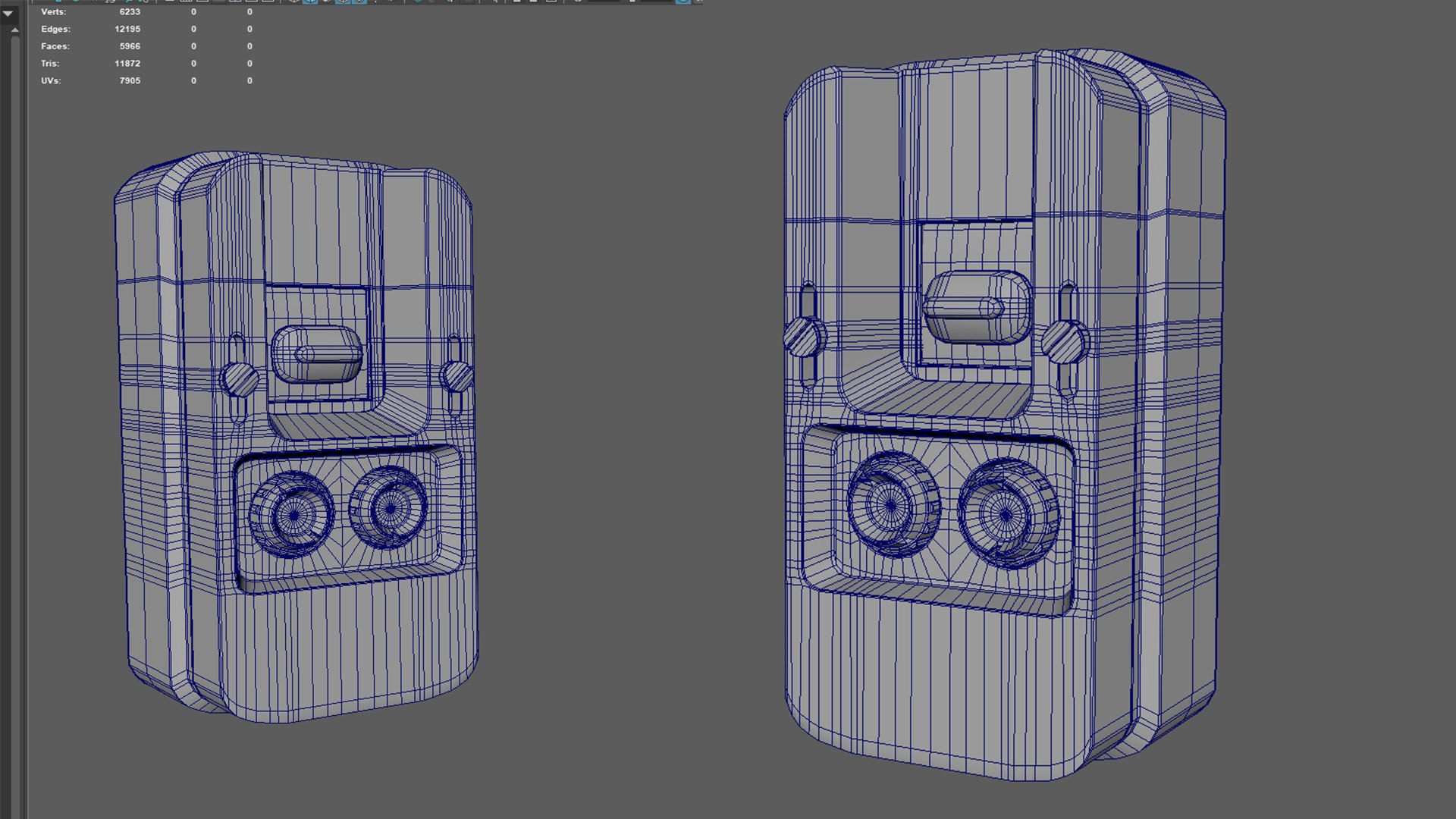This screenshot has height=819, width=1456.
Task: Click the Verts label in heads-up display
Action: (x=53, y=12)
